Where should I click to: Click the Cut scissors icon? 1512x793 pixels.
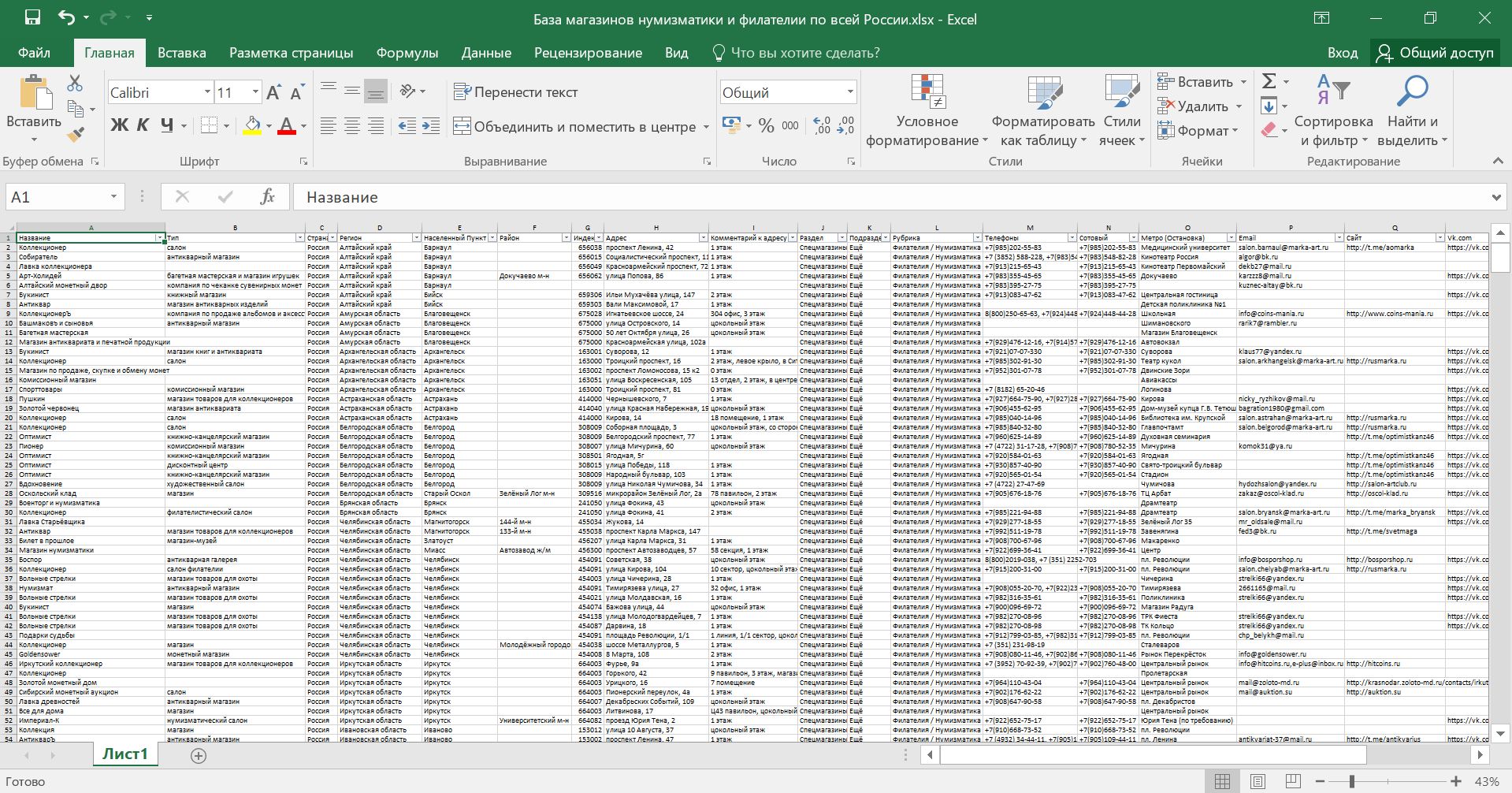pos(75,83)
